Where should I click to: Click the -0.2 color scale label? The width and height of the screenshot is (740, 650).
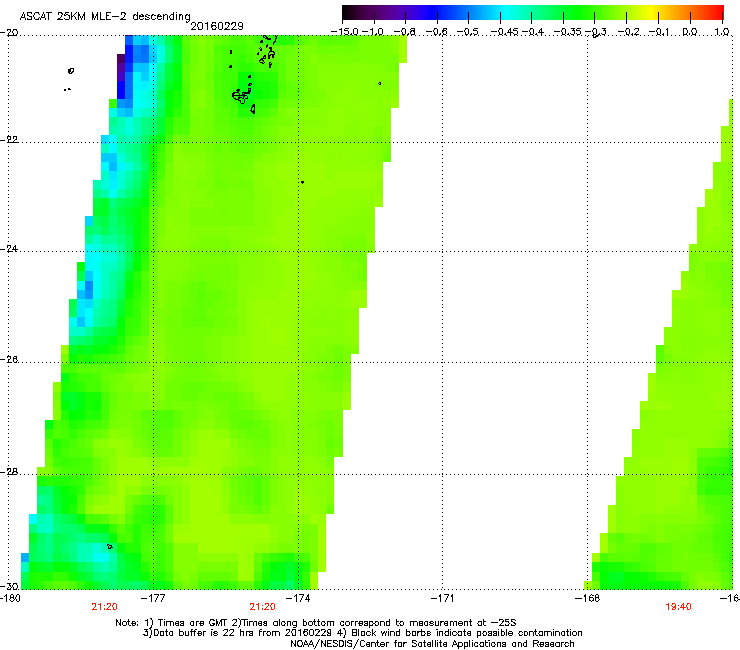click(x=629, y=32)
